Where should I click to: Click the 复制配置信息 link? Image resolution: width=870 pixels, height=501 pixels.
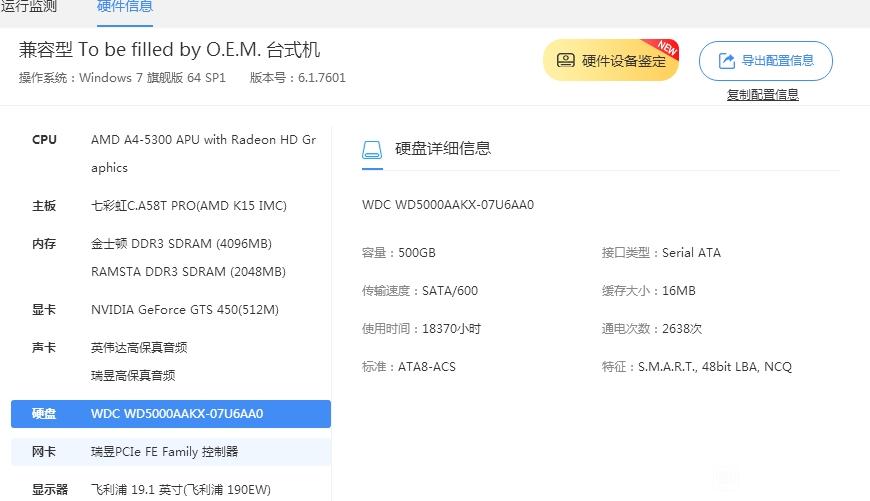[x=763, y=95]
